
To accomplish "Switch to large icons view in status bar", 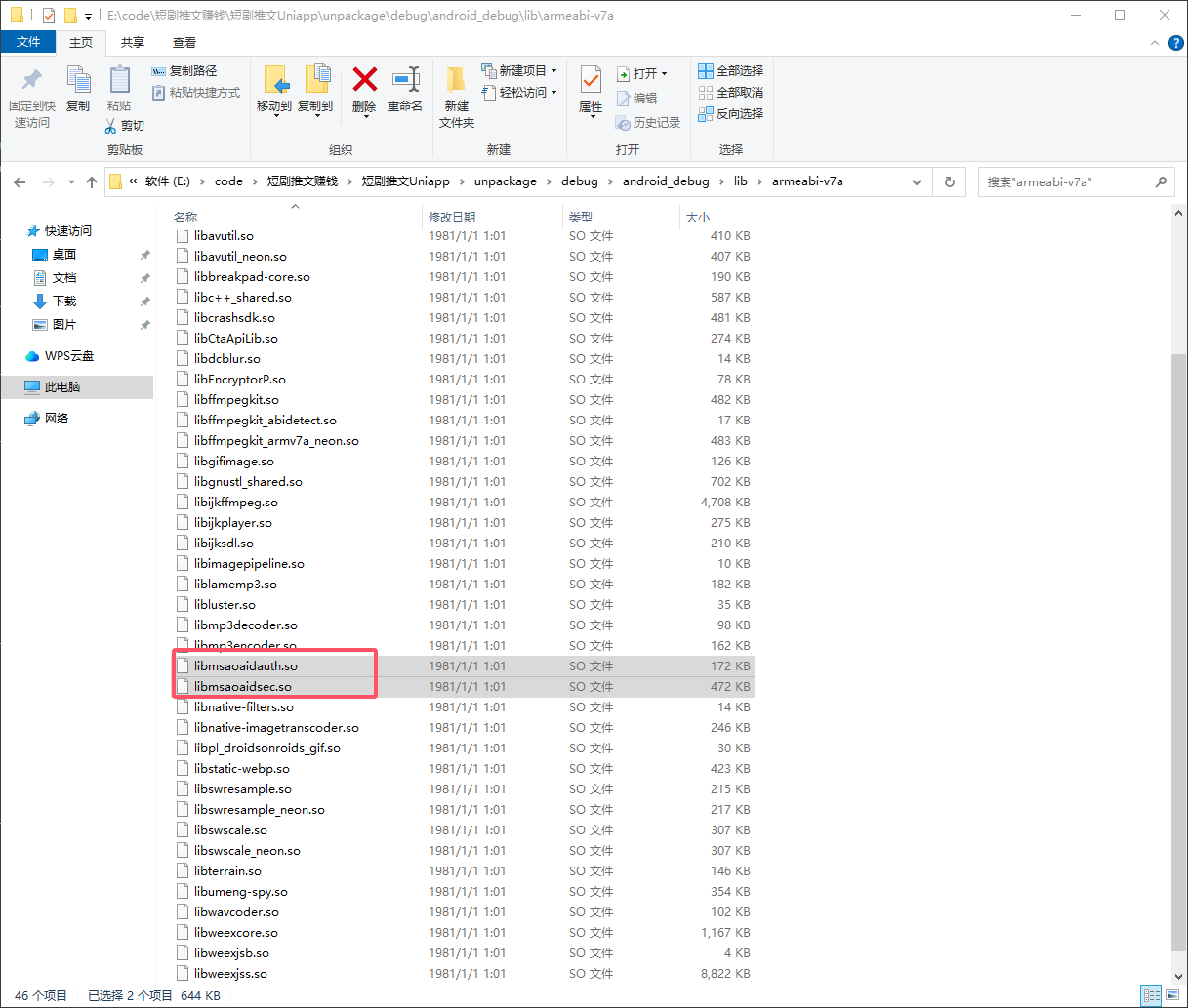I will [1174, 995].
